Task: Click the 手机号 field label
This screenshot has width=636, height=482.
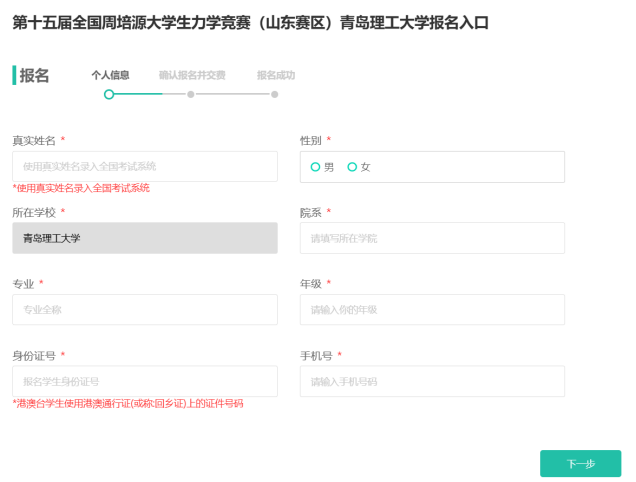Action: pyautogui.click(x=316, y=356)
